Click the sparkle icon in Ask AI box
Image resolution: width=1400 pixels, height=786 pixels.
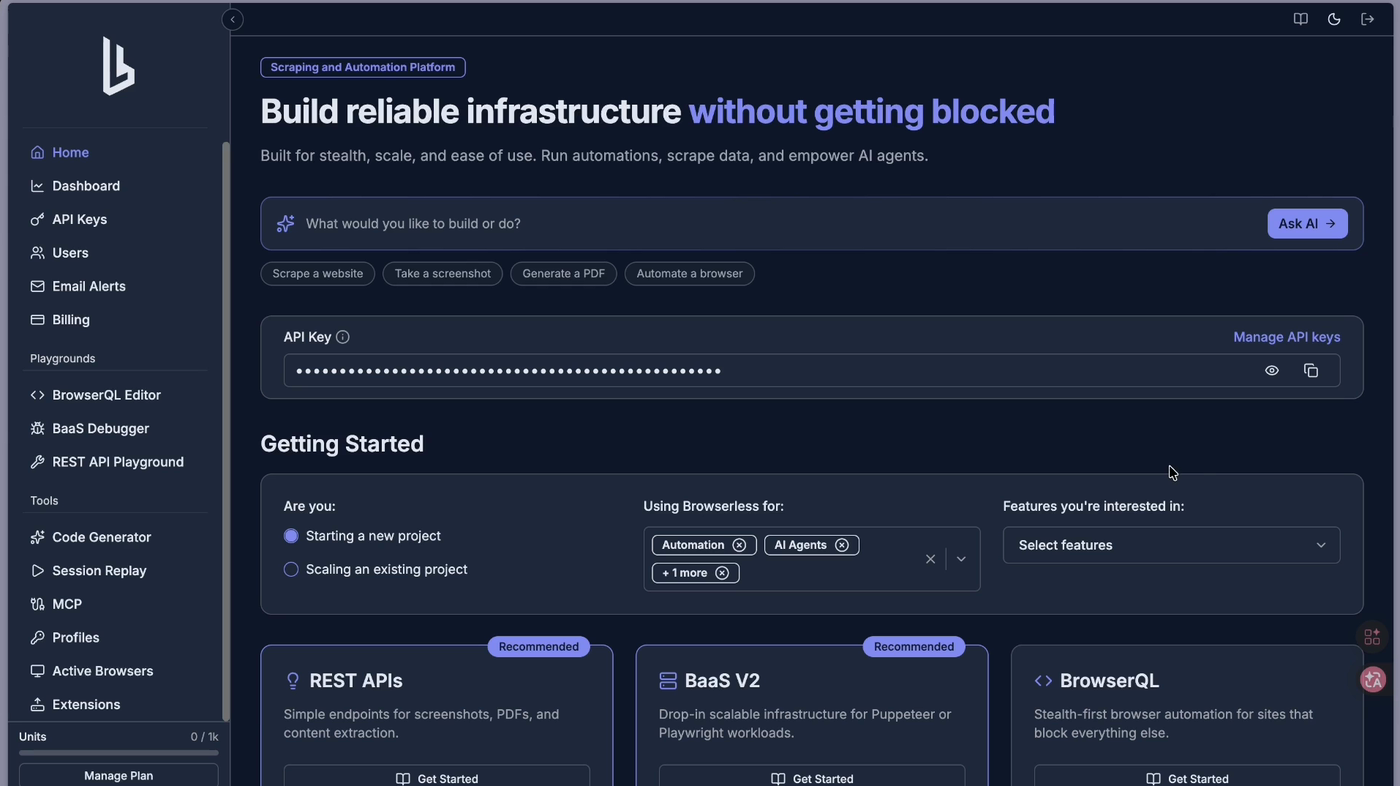(286, 223)
